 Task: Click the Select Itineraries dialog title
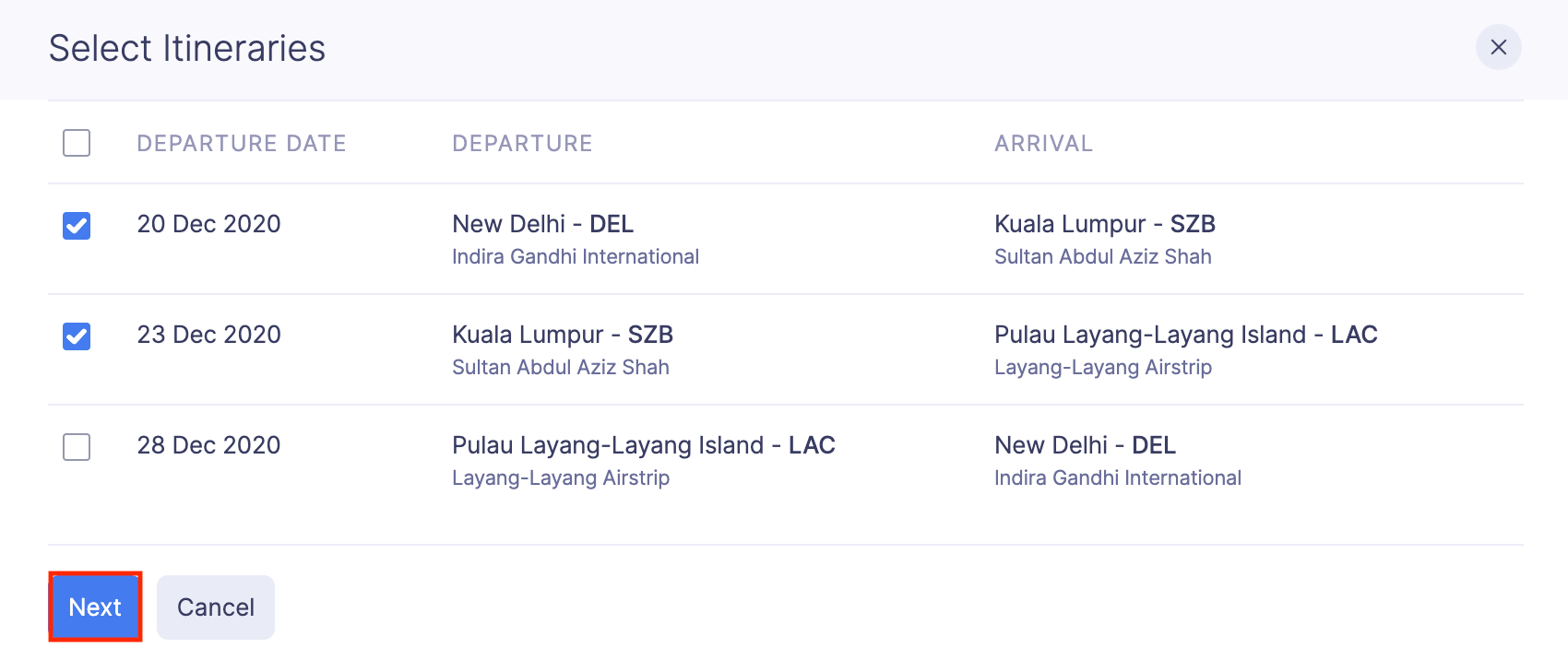pyautogui.click(x=187, y=48)
